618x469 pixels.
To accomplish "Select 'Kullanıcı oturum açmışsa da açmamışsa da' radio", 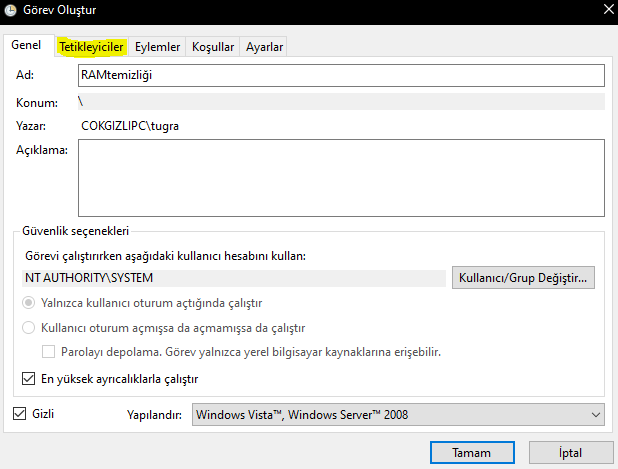I will click(28, 328).
